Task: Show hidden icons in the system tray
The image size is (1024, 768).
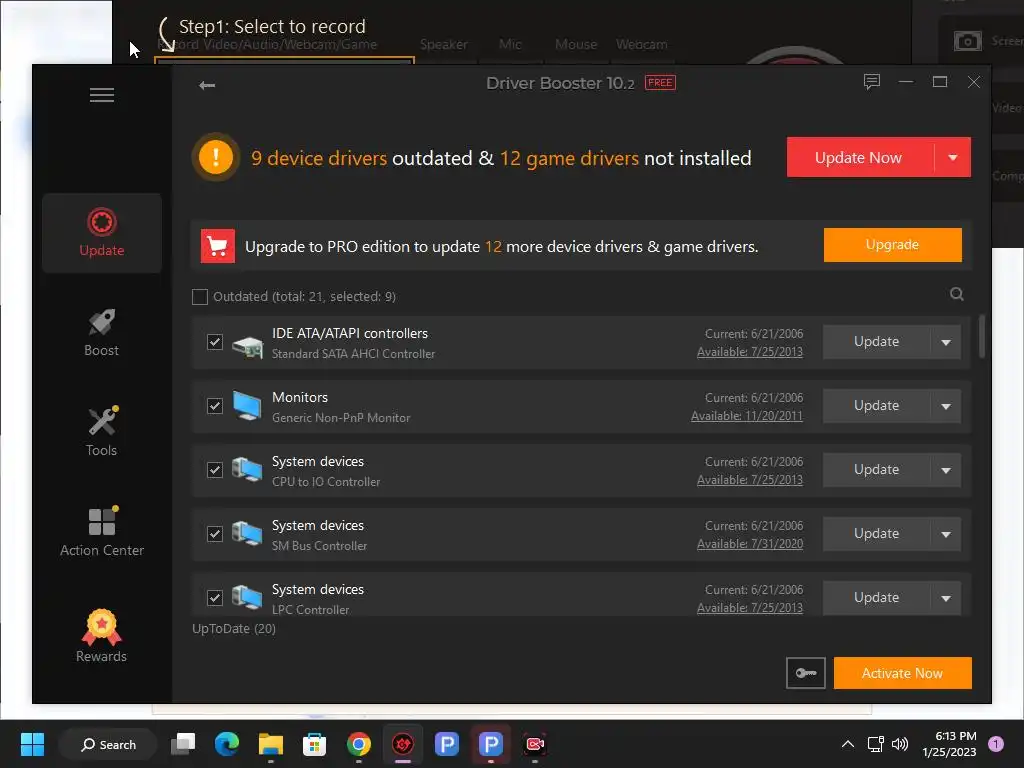Action: tap(848, 744)
